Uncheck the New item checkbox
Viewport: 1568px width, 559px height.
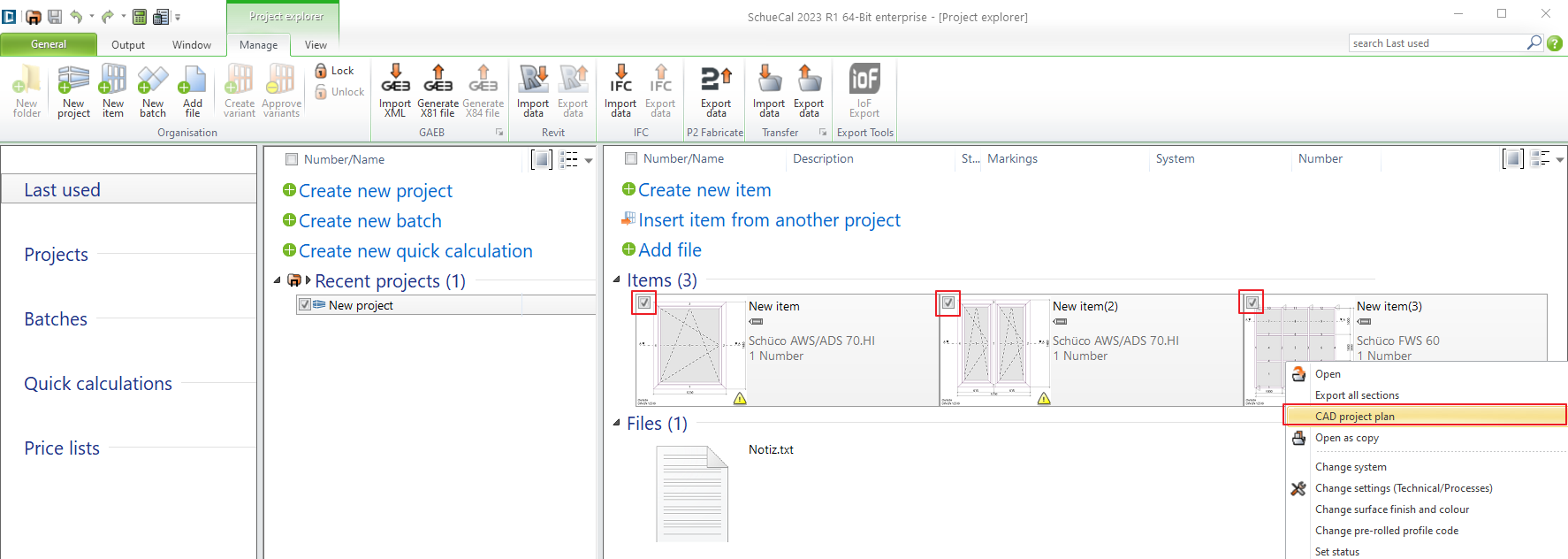[x=644, y=302]
